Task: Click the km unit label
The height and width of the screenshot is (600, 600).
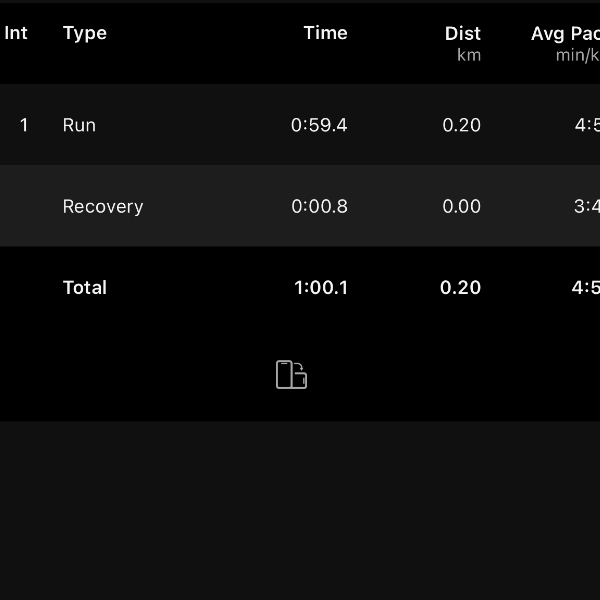Action: 469,55
